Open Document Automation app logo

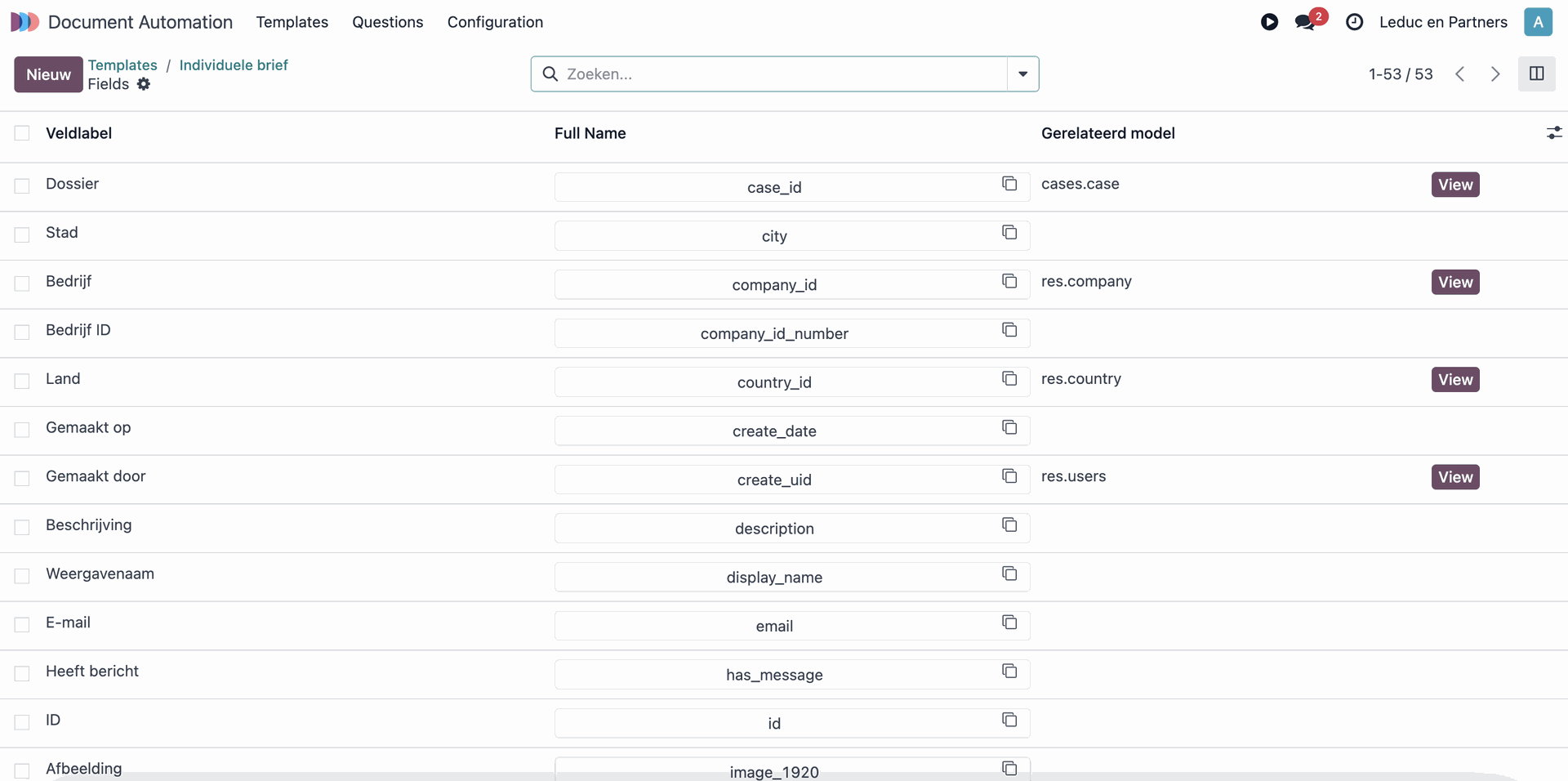[24, 22]
